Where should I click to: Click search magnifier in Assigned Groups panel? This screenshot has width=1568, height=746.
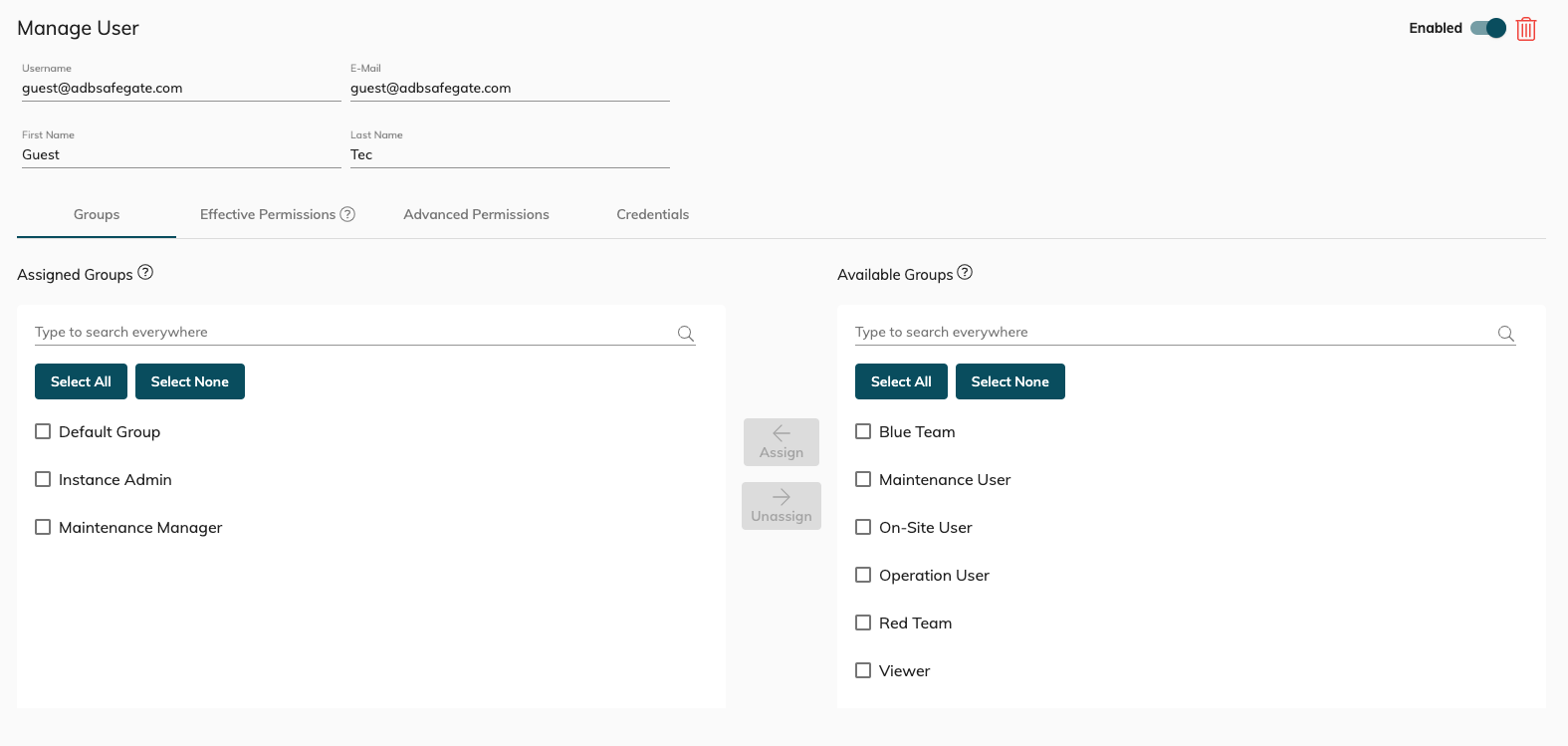coord(686,334)
